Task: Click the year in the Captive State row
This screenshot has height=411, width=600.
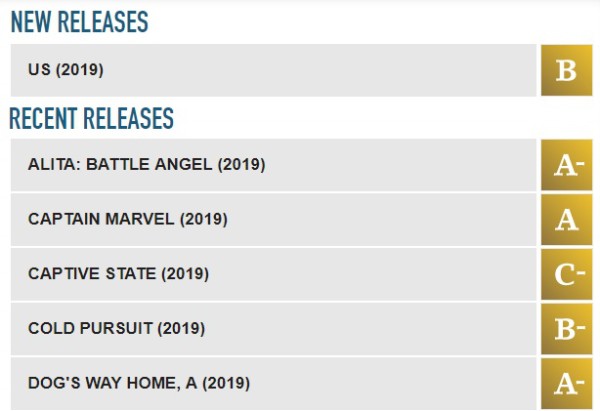Action: (186, 273)
